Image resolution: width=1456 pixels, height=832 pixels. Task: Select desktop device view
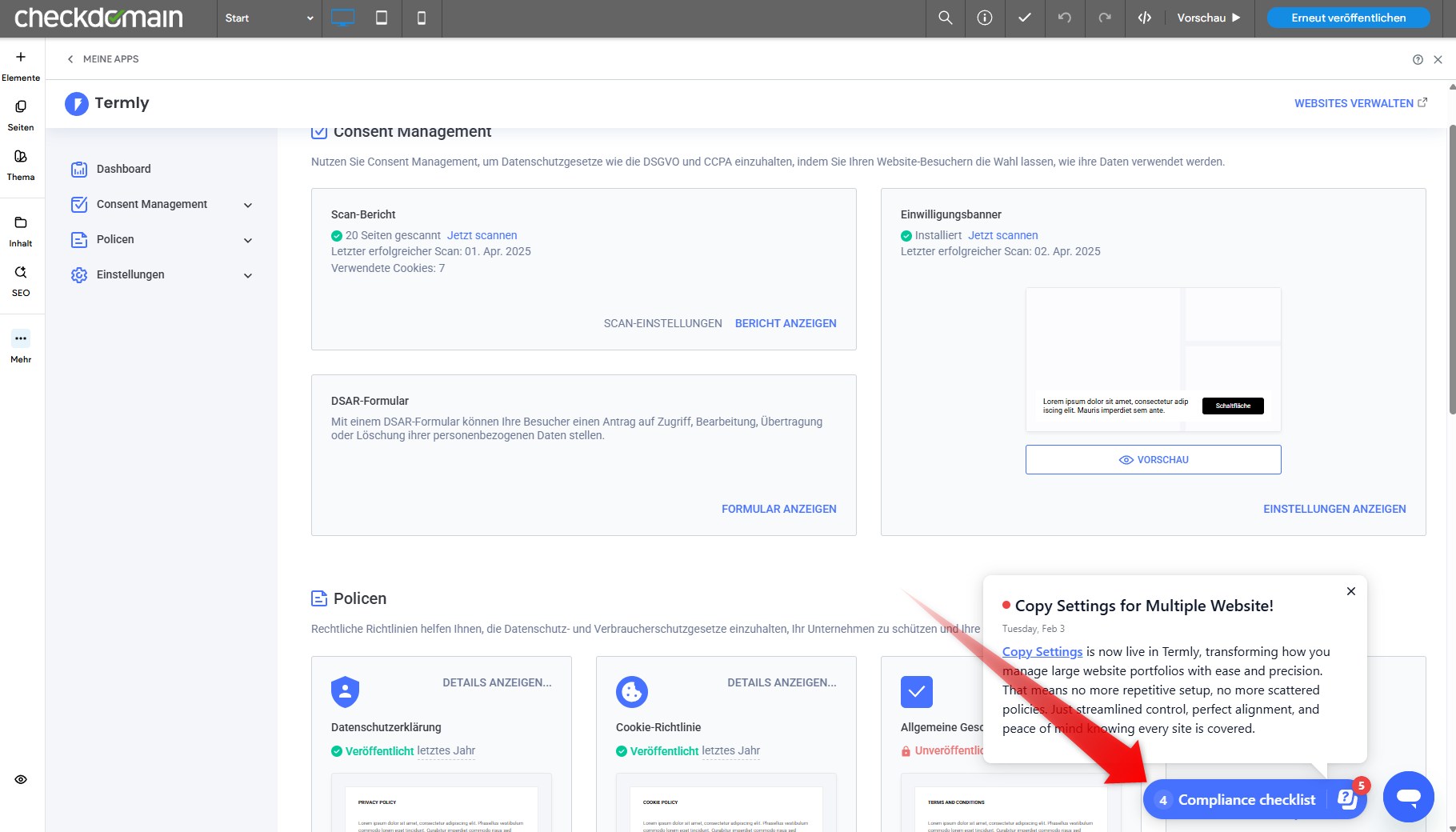342,18
